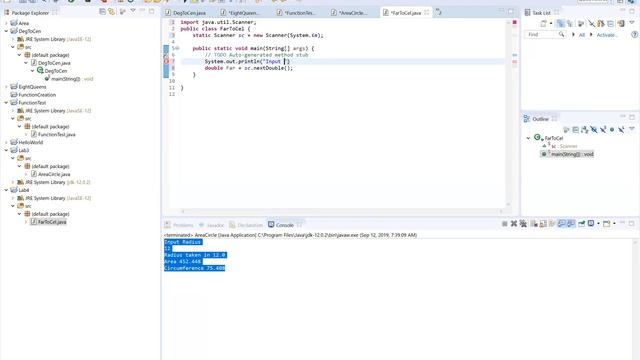Viewport: 640px width, 360px height.
Task: Toggle Link with Editor in Package Explorer
Action: 111,11
